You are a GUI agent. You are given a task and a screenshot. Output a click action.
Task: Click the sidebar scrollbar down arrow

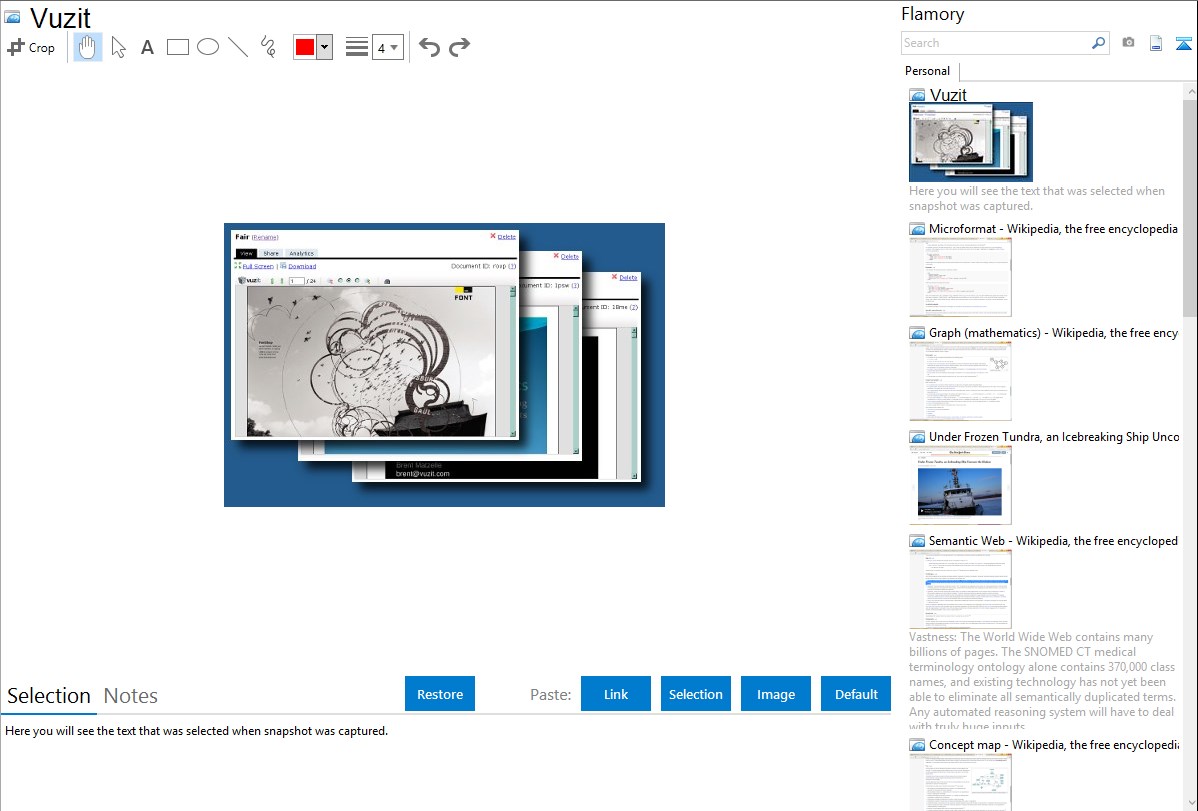[1190, 803]
